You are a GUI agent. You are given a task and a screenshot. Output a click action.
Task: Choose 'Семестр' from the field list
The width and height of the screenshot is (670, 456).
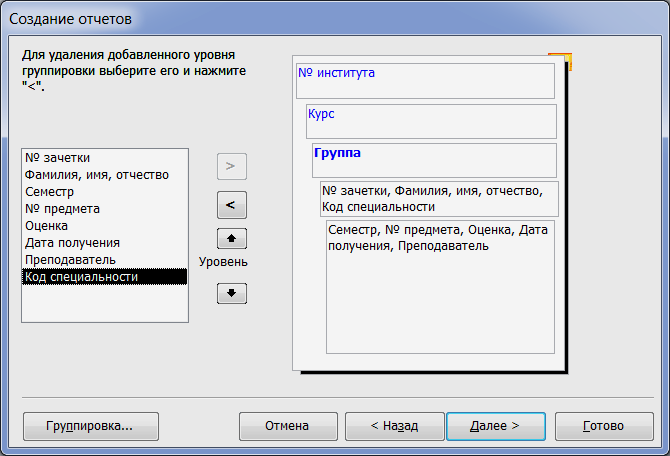(x=105, y=192)
